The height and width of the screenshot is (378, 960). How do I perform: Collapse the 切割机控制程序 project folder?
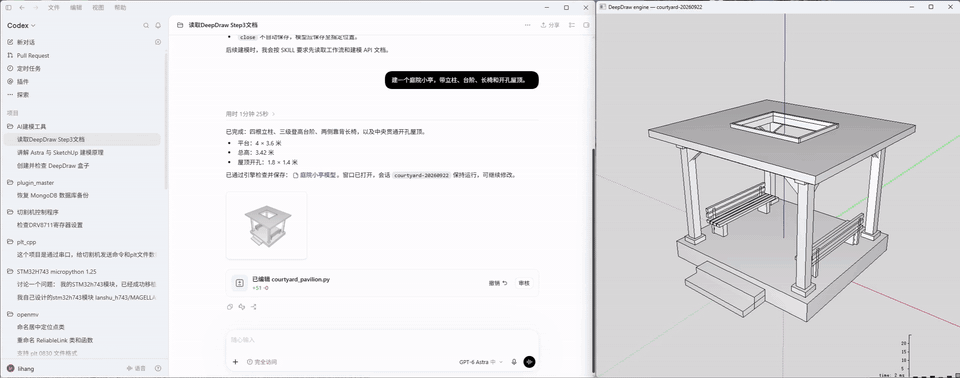click(x=37, y=212)
